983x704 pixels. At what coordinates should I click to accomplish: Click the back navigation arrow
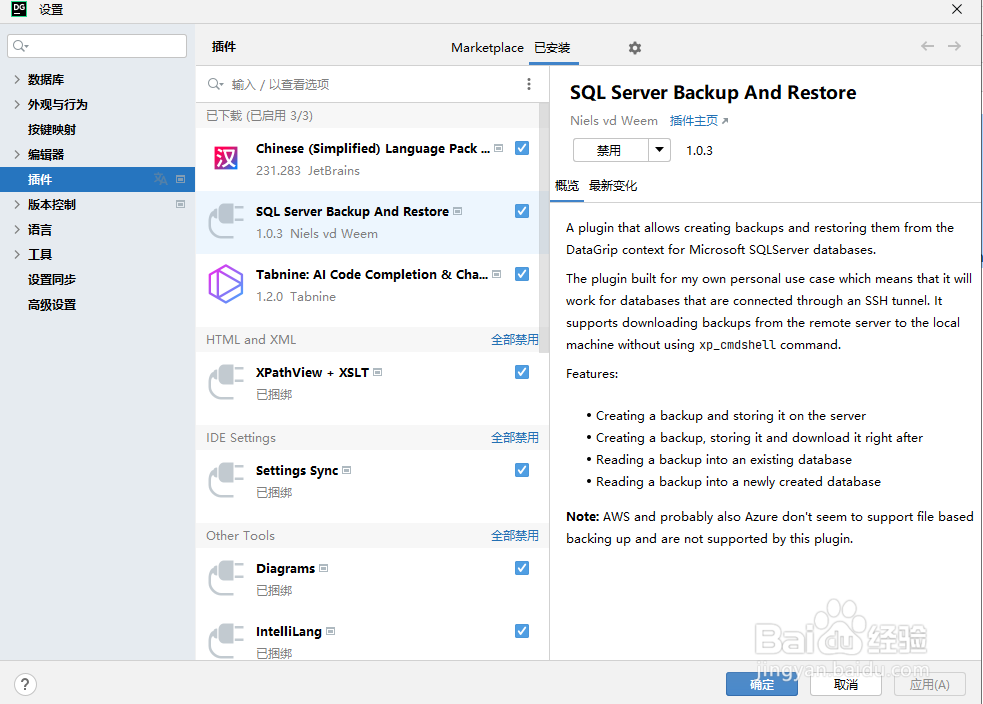(927, 46)
